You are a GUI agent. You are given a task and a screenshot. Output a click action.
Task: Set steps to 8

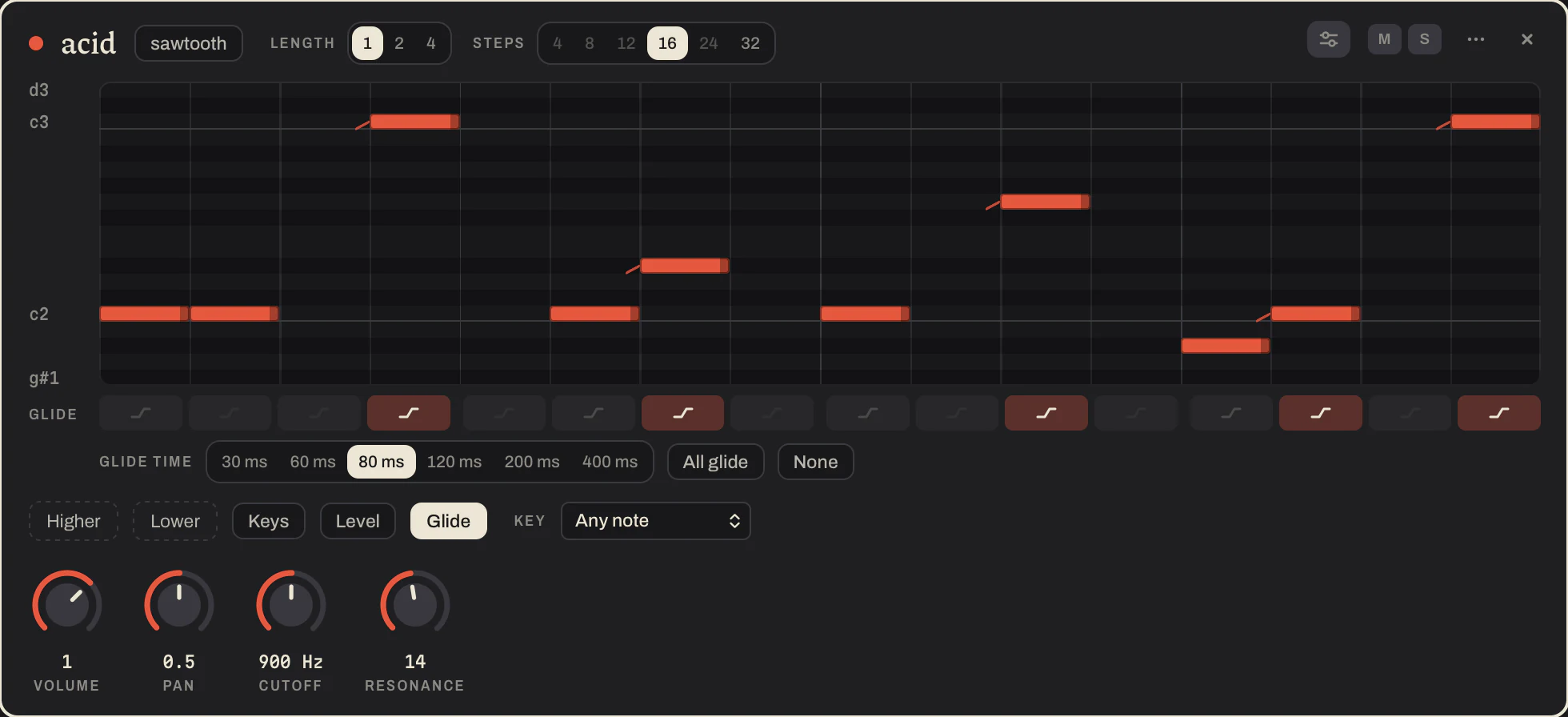[x=589, y=43]
